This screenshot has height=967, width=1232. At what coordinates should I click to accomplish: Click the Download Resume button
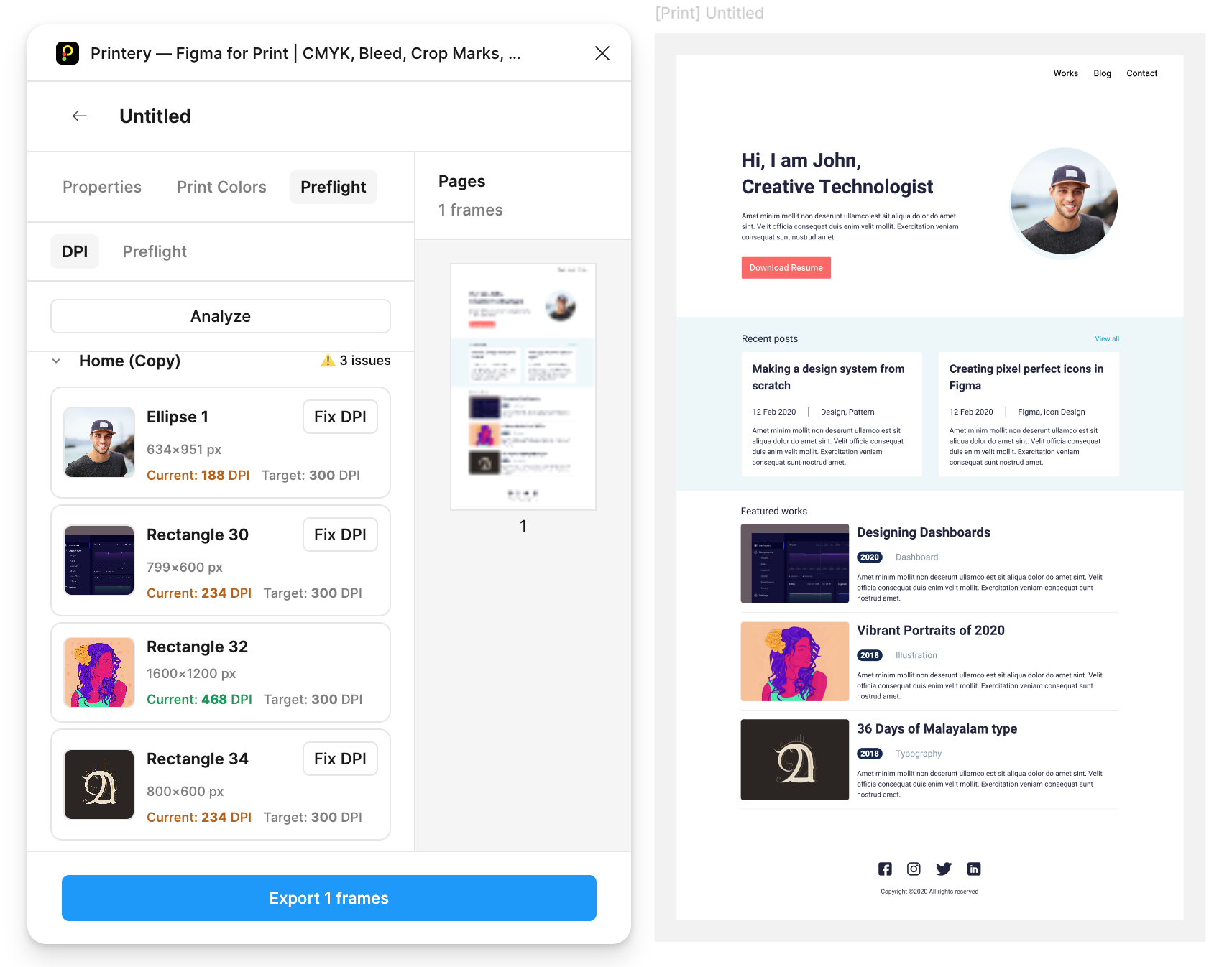click(x=786, y=267)
